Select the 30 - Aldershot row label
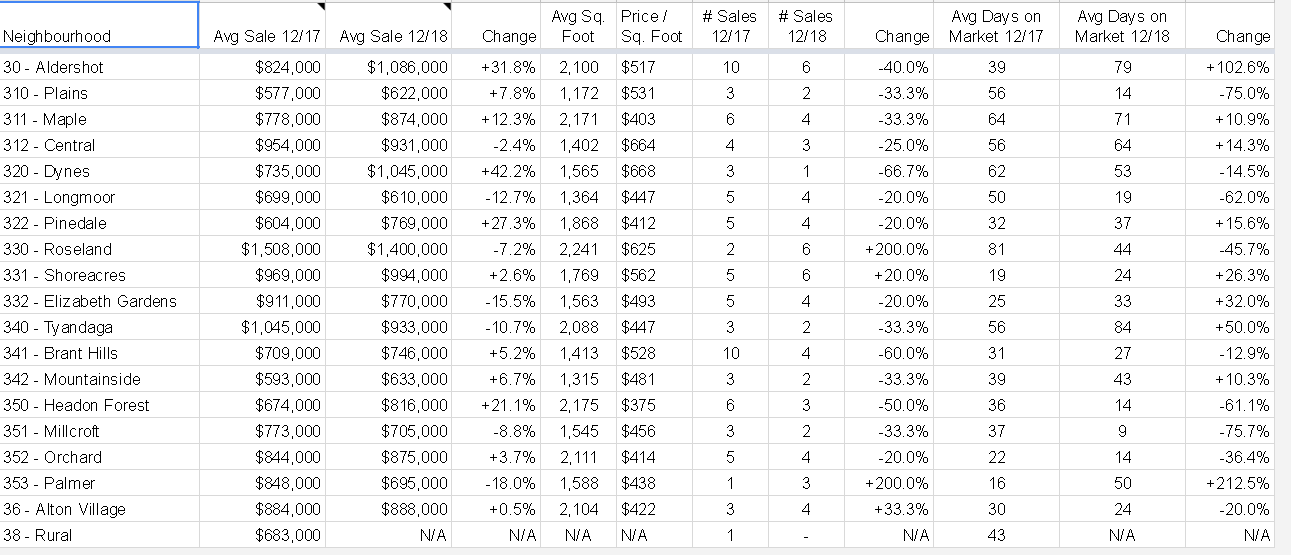 99,67
